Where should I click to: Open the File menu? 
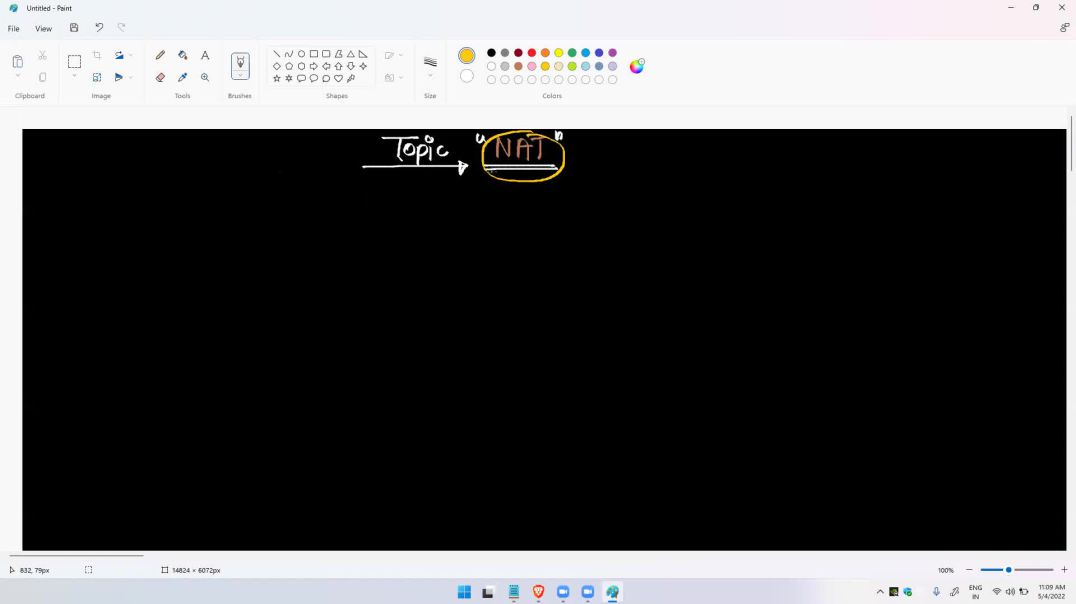[x=13, y=29]
